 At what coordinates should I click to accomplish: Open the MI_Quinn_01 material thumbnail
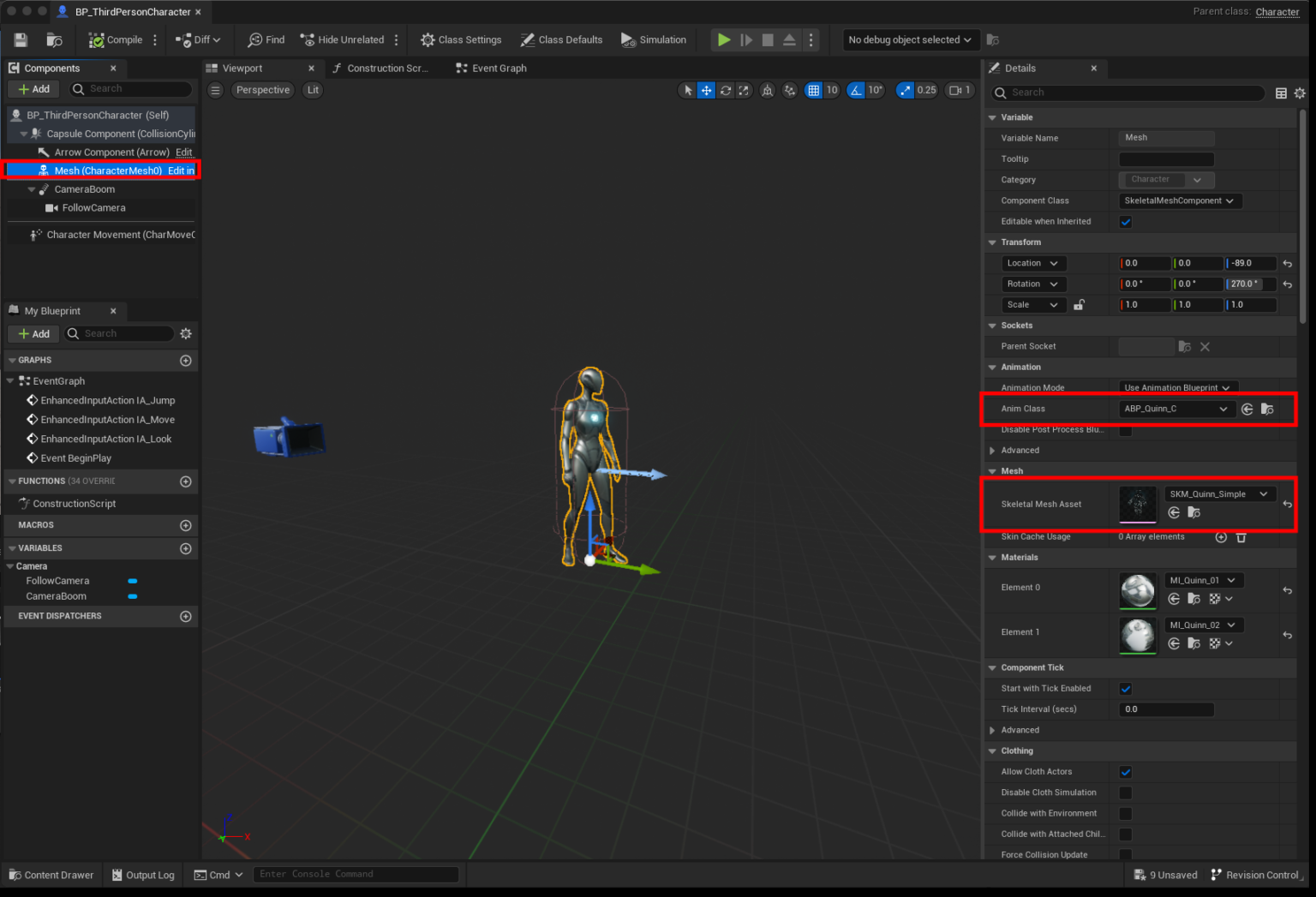tap(1137, 590)
